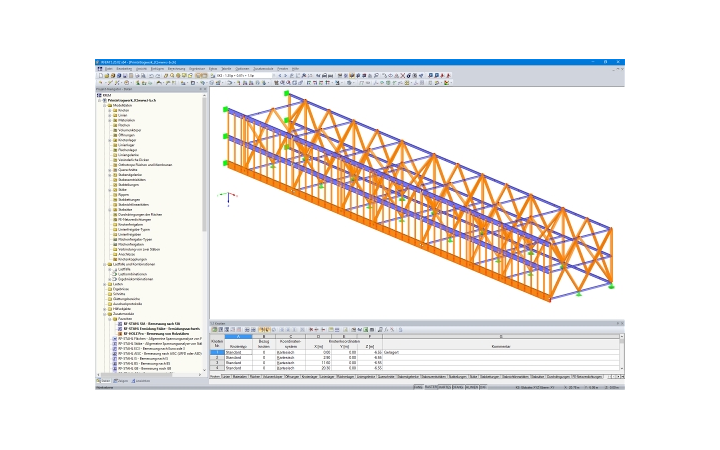
Task: Click column A header in table
Action: [x=238, y=337]
